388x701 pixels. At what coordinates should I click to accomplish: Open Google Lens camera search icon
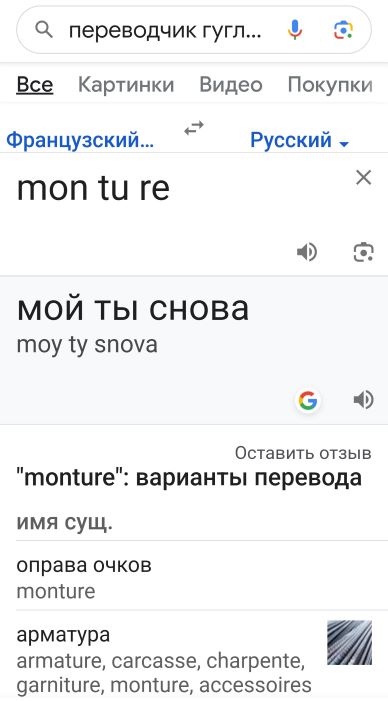[x=343, y=30]
